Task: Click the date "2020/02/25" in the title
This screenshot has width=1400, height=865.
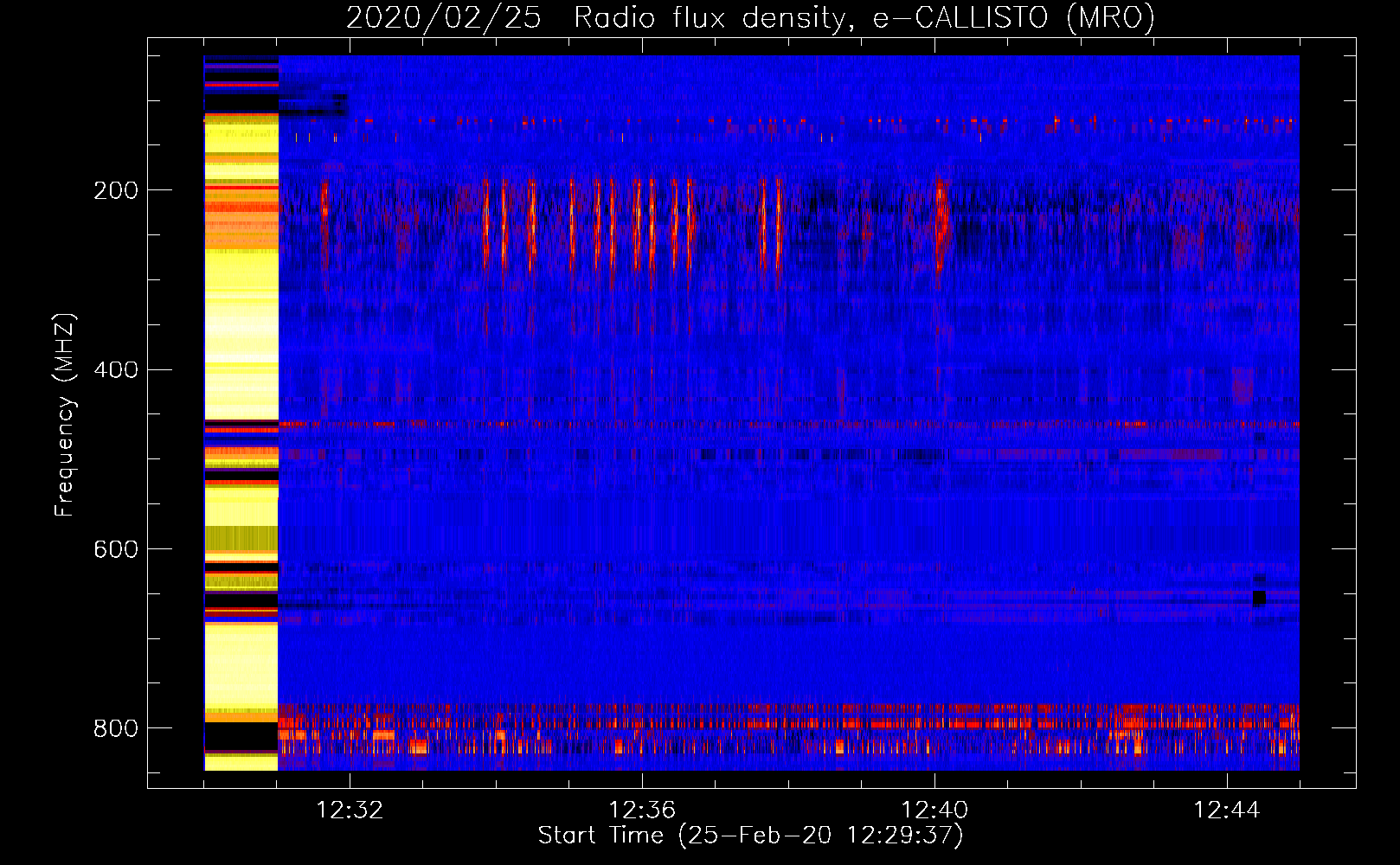Action: pos(444,18)
